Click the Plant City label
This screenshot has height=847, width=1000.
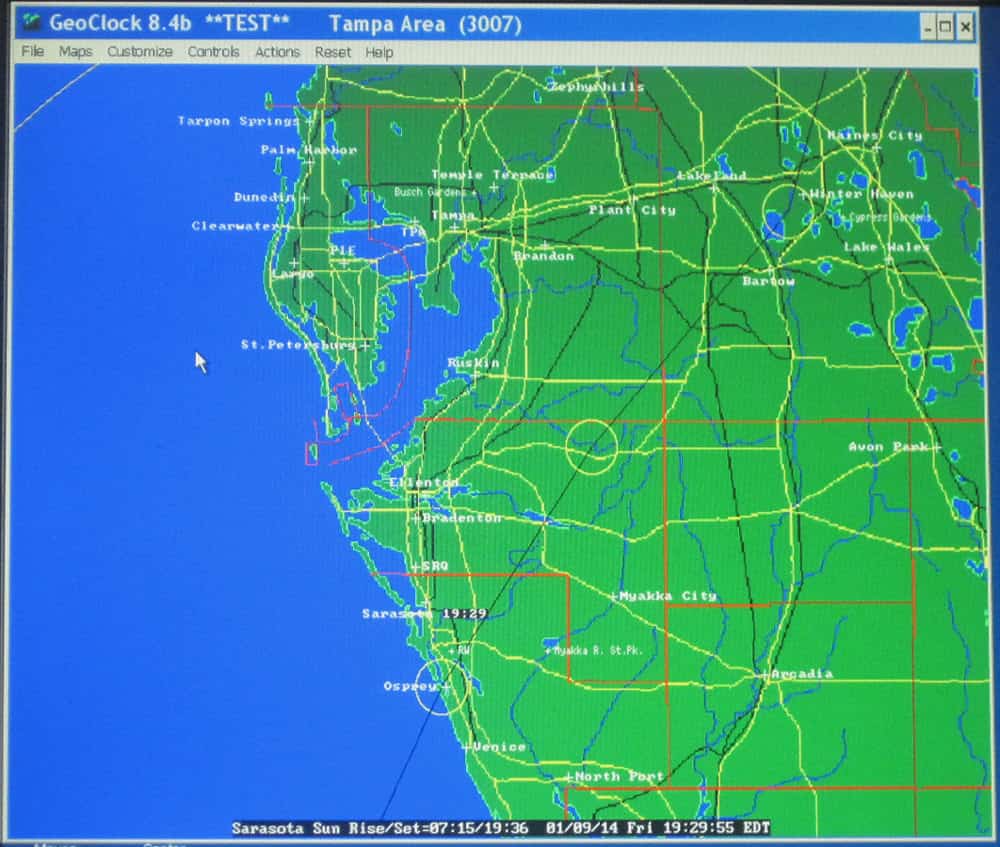[x=632, y=210]
